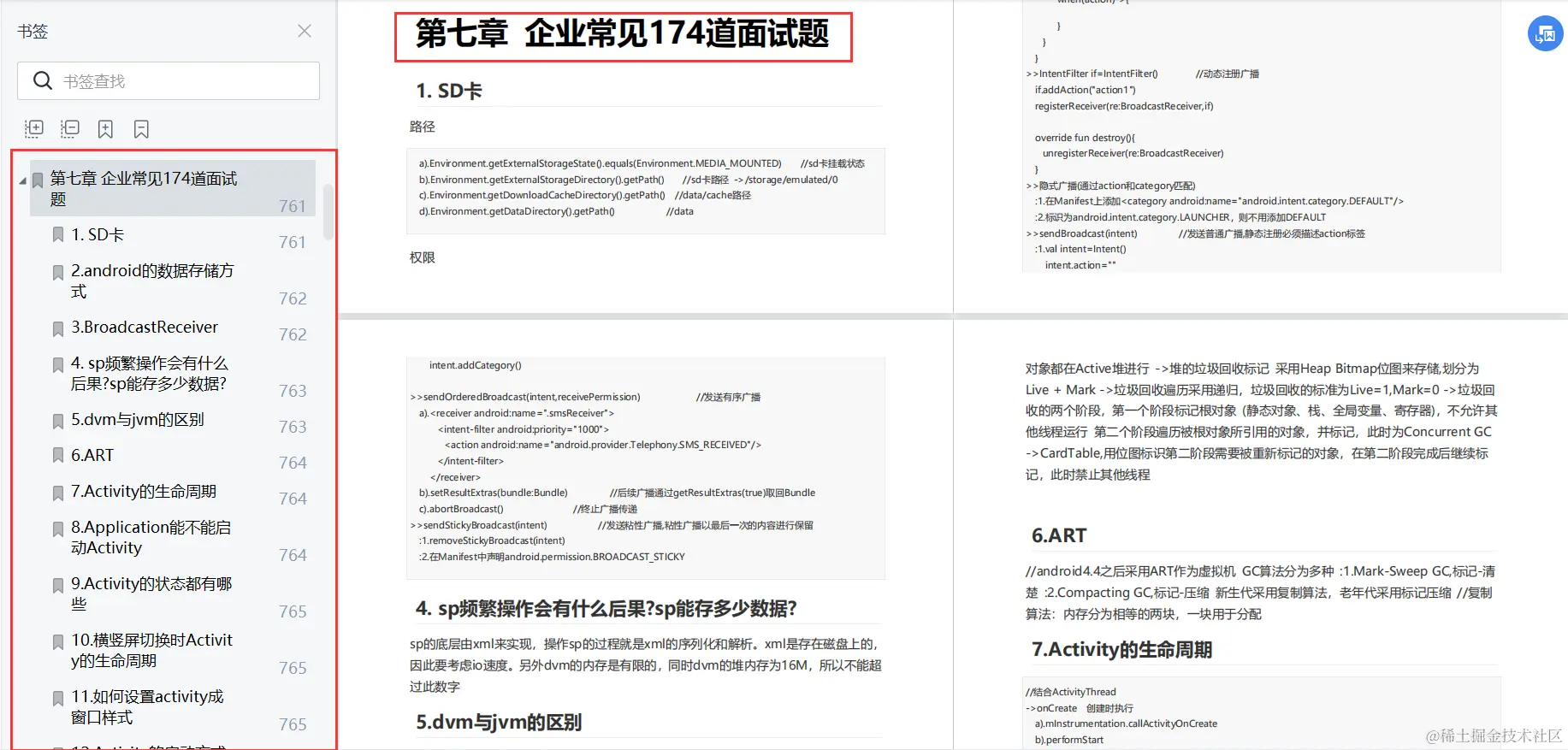Click the magnifier icon in bookmark search
This screenshot has height=750, width=1568.
[x=42, y=81]
